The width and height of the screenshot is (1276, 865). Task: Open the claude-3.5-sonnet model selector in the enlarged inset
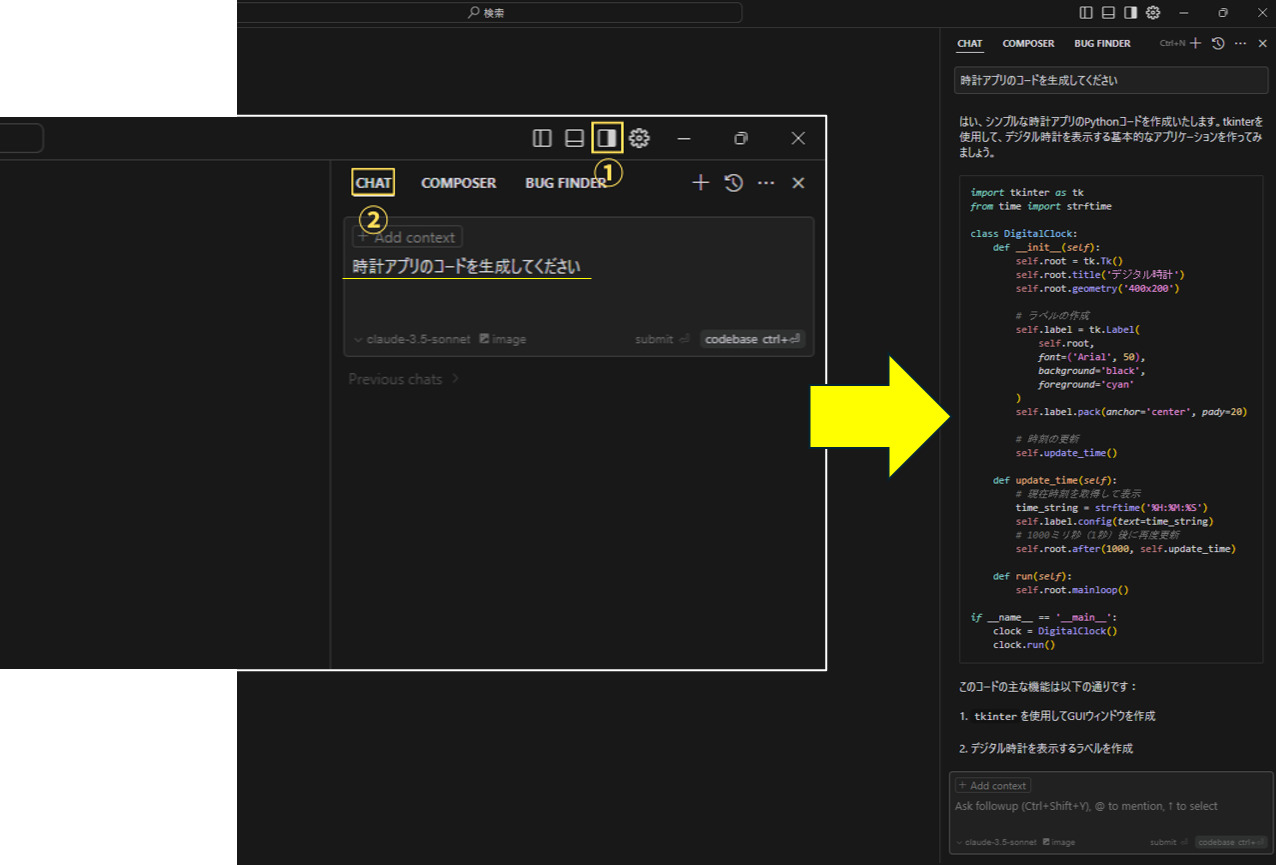(x=411, y=339)
